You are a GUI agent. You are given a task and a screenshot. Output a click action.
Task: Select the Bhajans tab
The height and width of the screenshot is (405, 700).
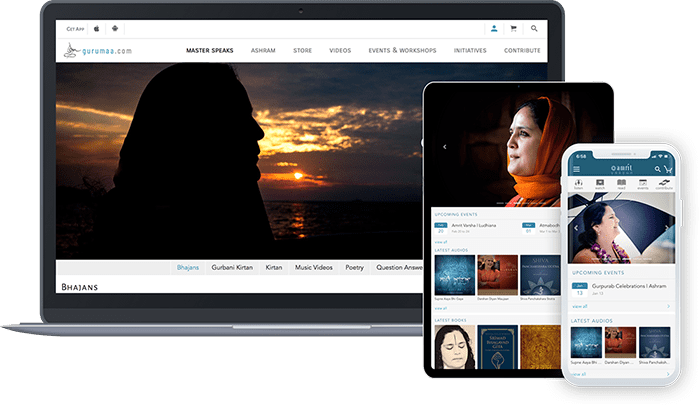pyautogui.click(x=188, y=267)
